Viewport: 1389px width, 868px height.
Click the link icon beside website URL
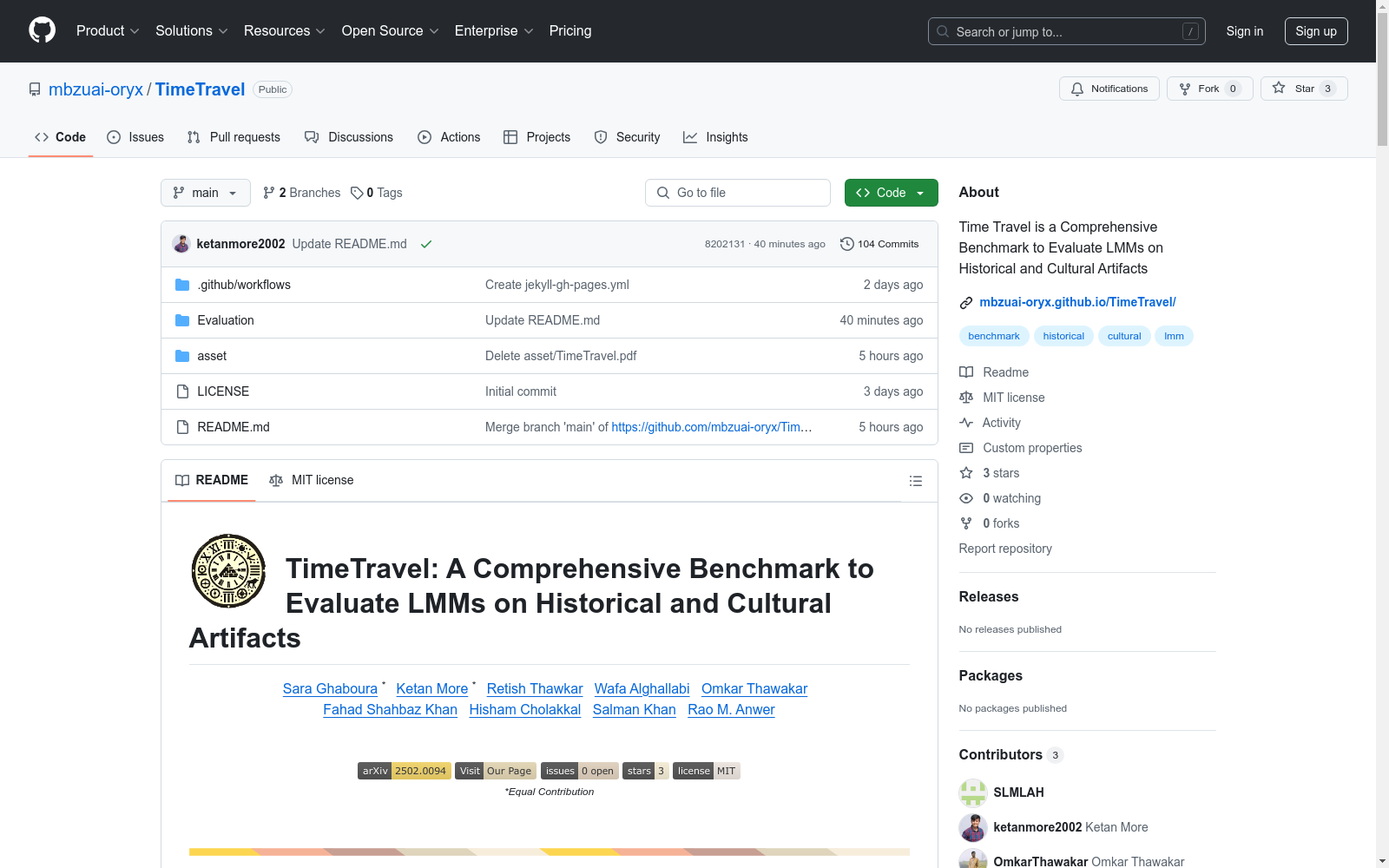pyautogui.click(x=966, y=303)
